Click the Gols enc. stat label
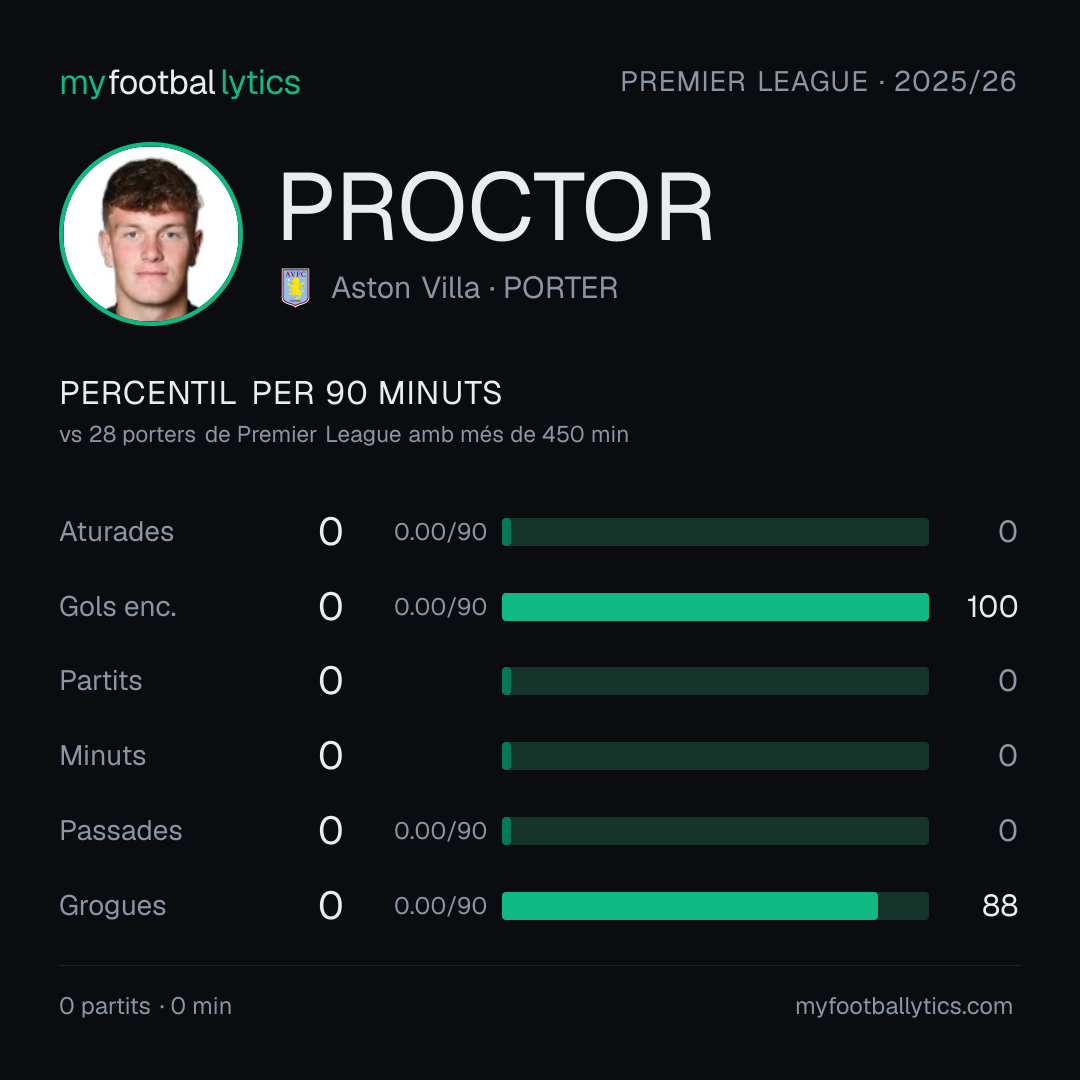Screen dimensions: 1080x1080 tap(118, 607)
